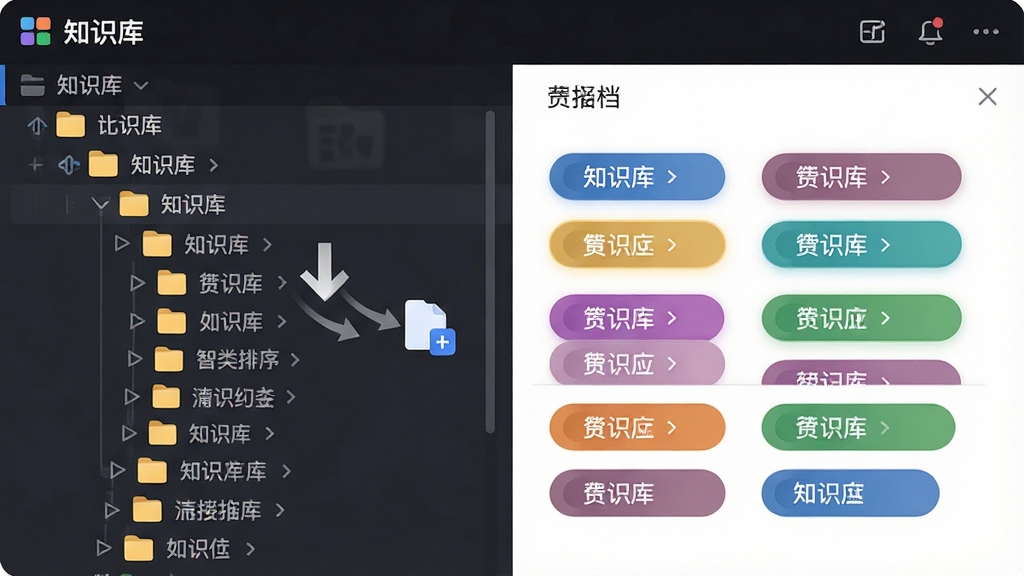The image size is (1024, 576).
Task: Open the notification bell
Action: (x=931, y=31)
